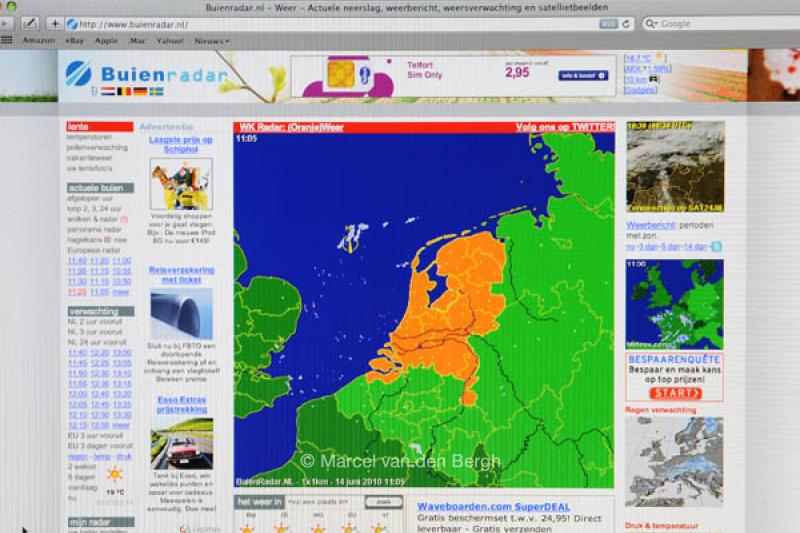Viewport: 800px width, 533px height.
Task: Select the Belgium flag icon
Action: (x=124, y=92)
